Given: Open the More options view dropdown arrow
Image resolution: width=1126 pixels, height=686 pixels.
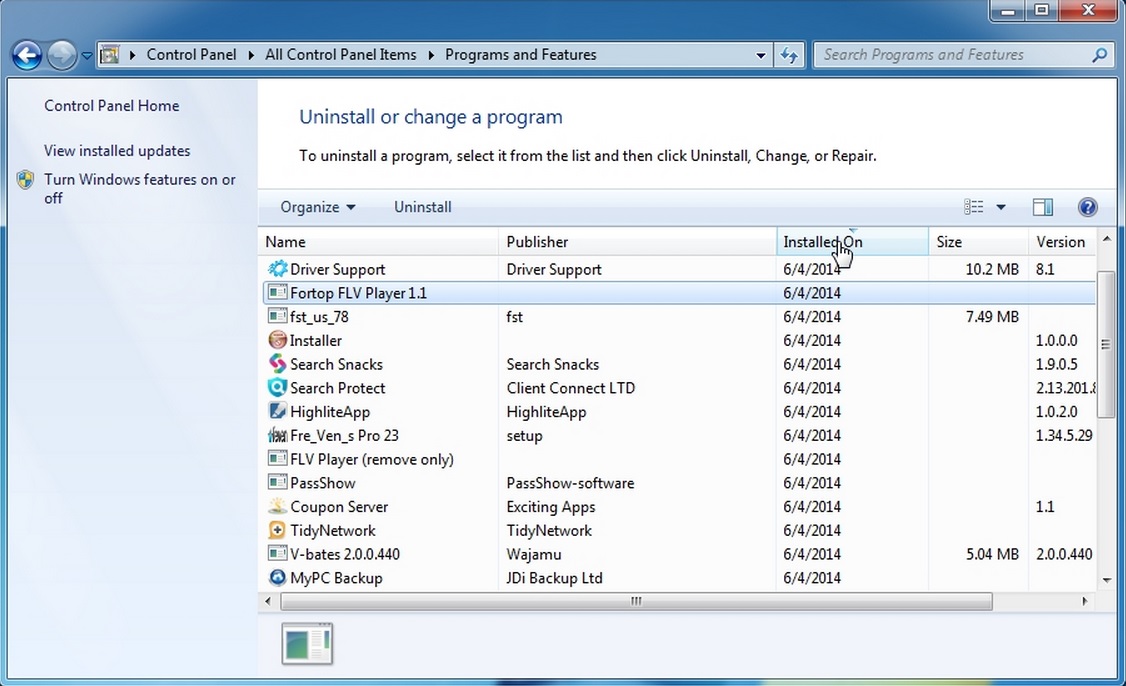Looking at the screenshot, I should coord(1000,207).
